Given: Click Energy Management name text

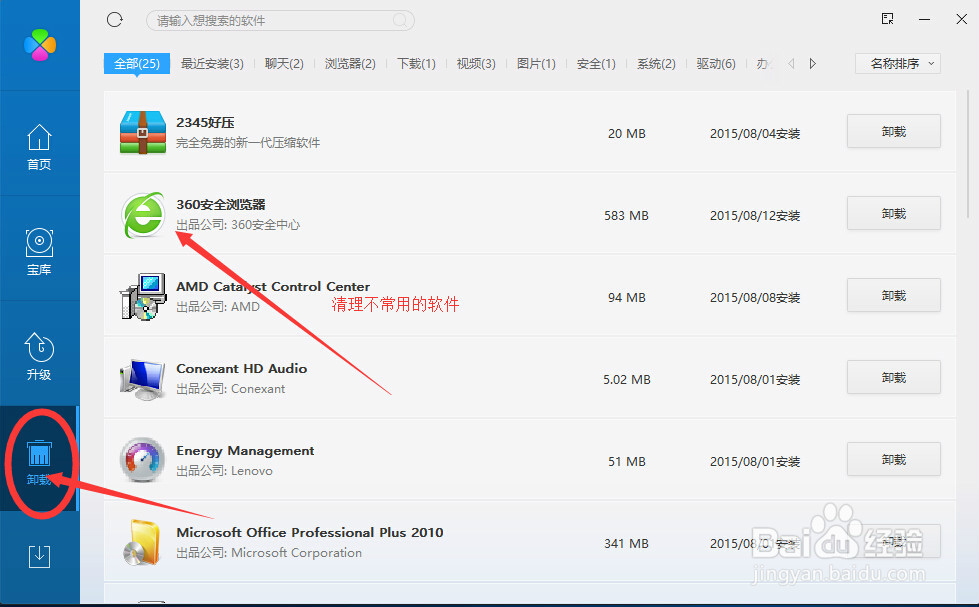Looking at the screenshot, I should click(245, 451).
